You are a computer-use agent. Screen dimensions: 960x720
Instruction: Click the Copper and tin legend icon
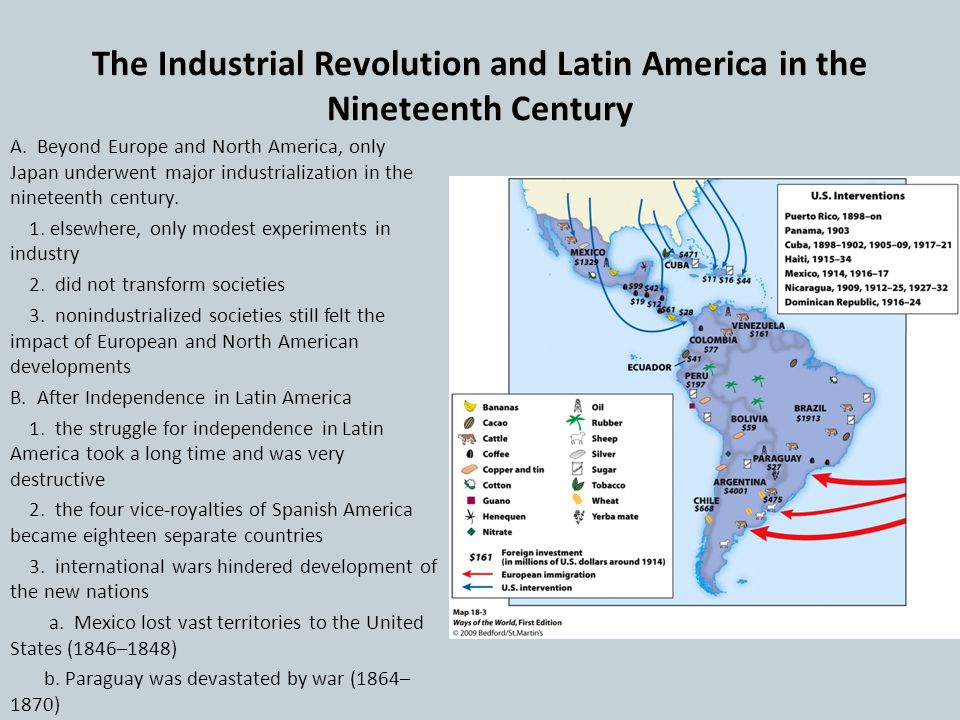[468, 470]
